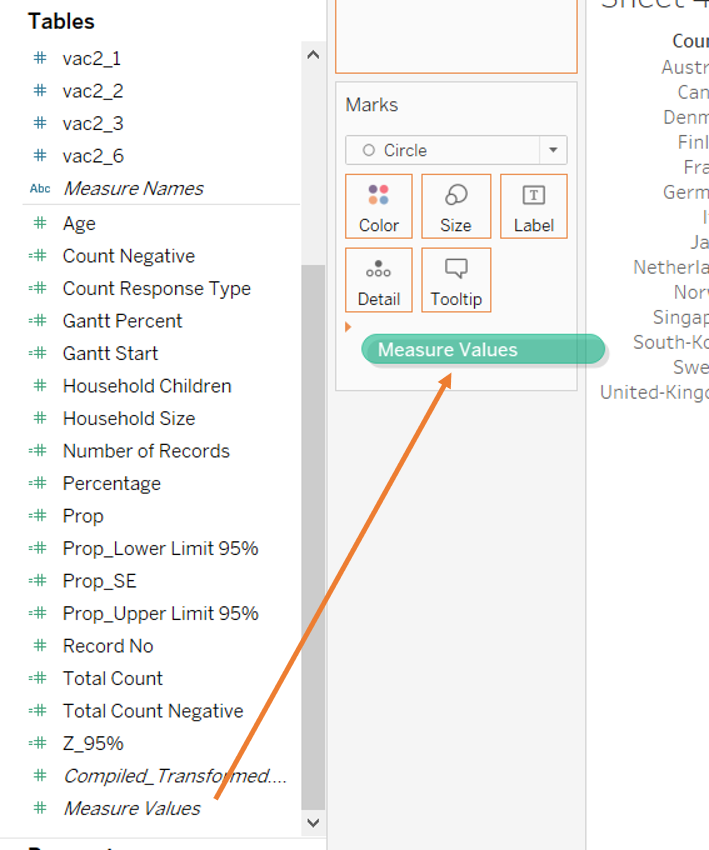Click the Abc icon beside Measure Names
The height and width of the screenshot is (850, 709).
[x=40, y=188]
